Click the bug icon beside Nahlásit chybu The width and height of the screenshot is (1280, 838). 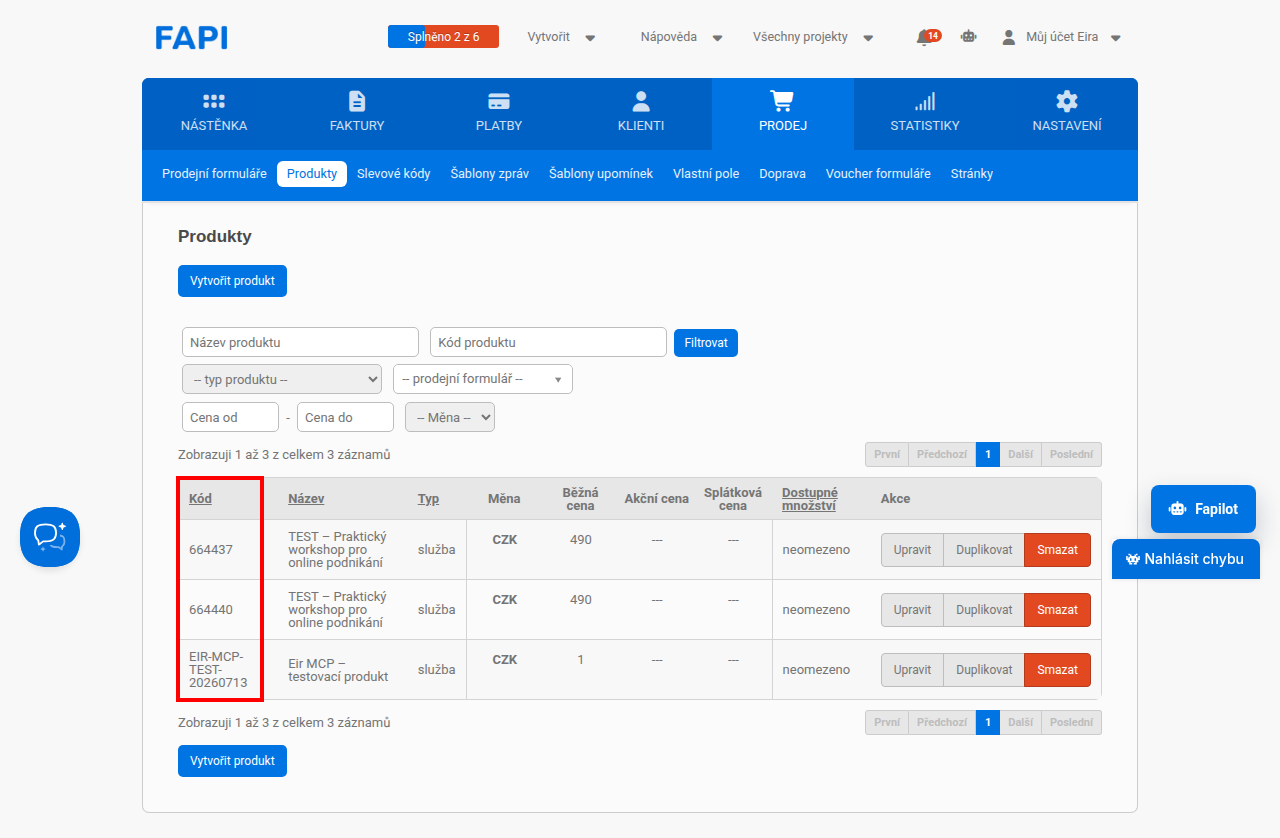click(x=1133, y=559)
